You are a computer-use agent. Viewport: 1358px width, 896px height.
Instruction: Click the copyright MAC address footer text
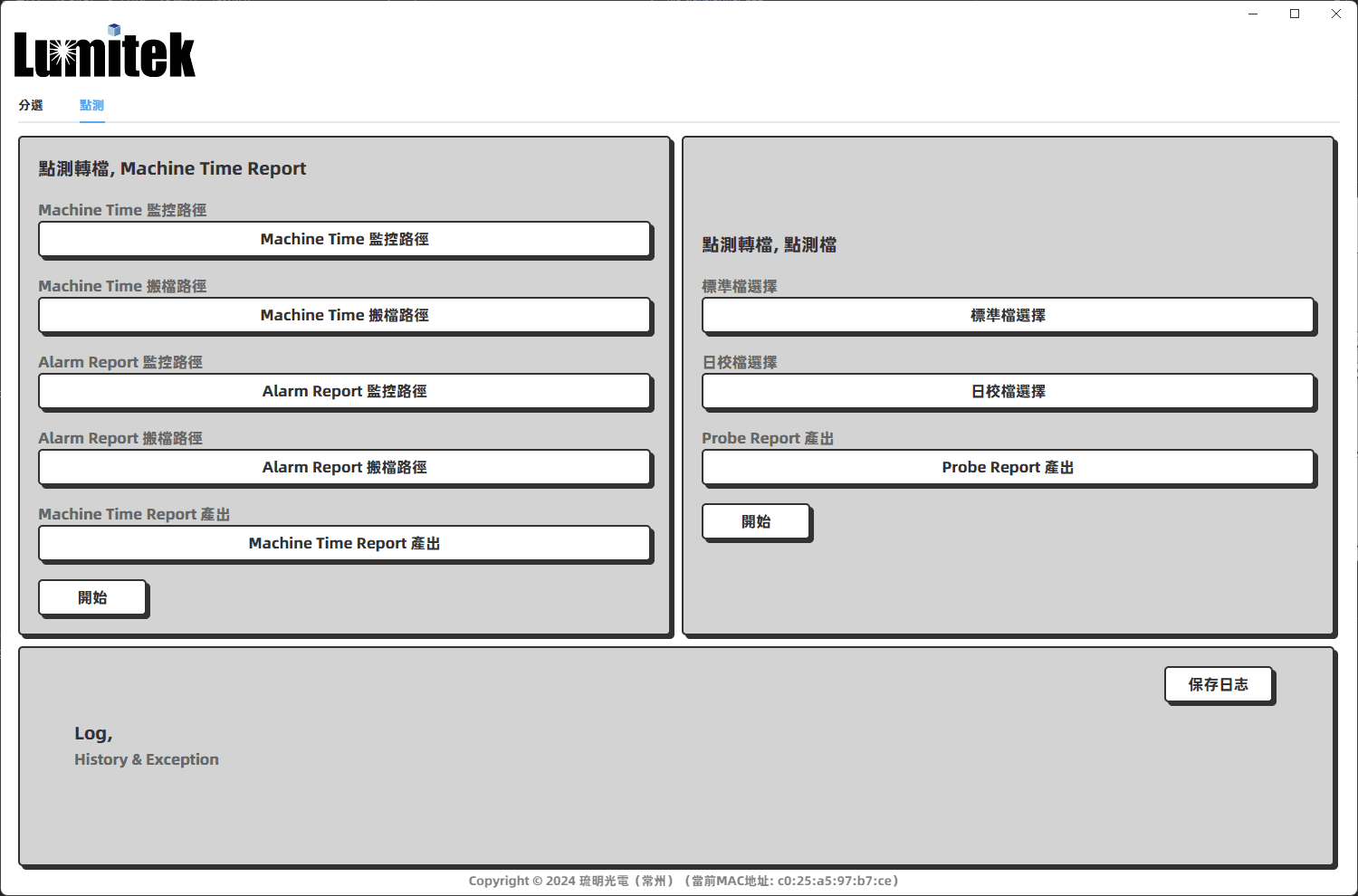pyautogui.click(x=683, y=881)
